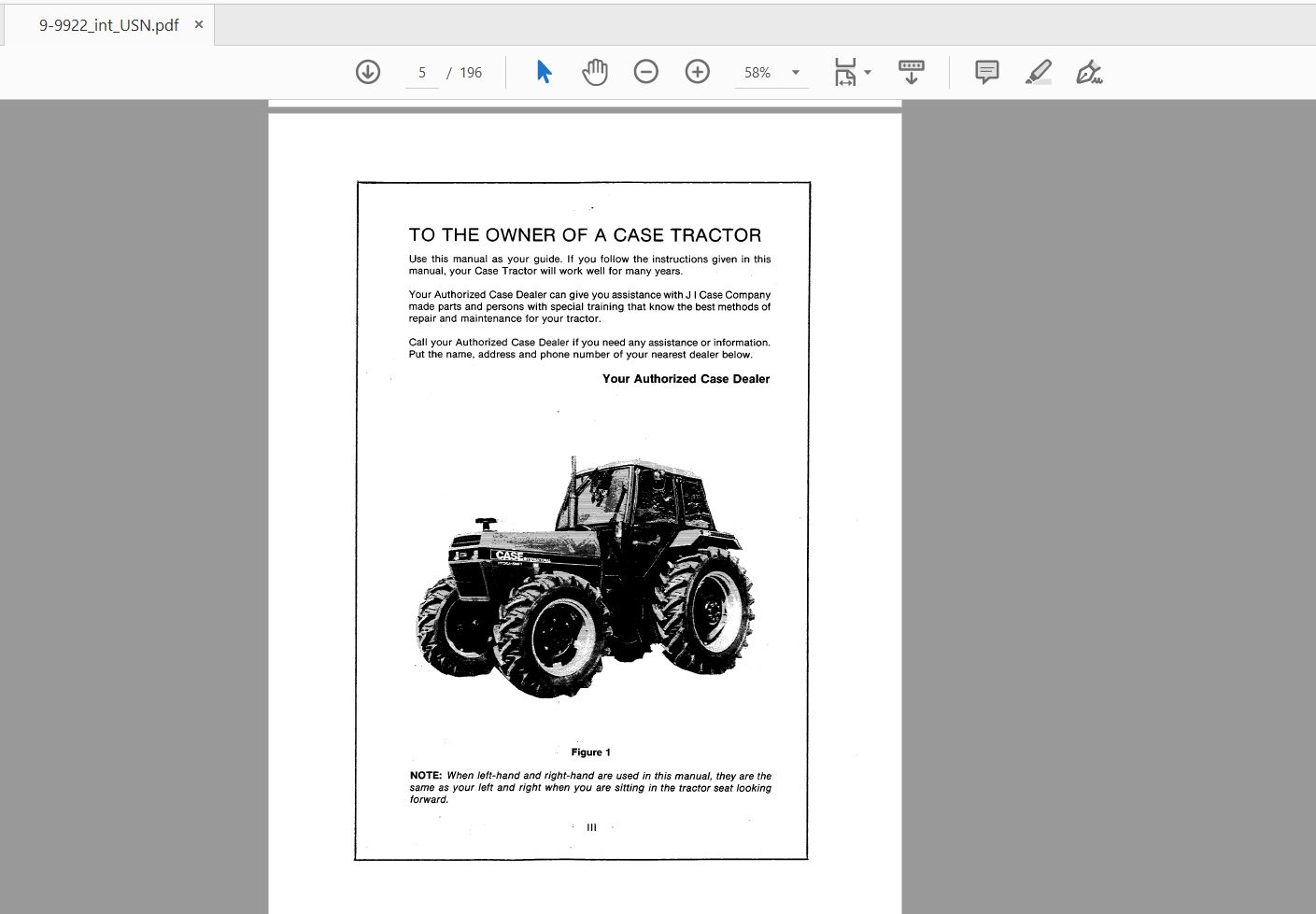The width and height of the screenshot is (1316, 914).
Task: Open the zoom percentage dropdown
Action: click(x=795, y=72)
